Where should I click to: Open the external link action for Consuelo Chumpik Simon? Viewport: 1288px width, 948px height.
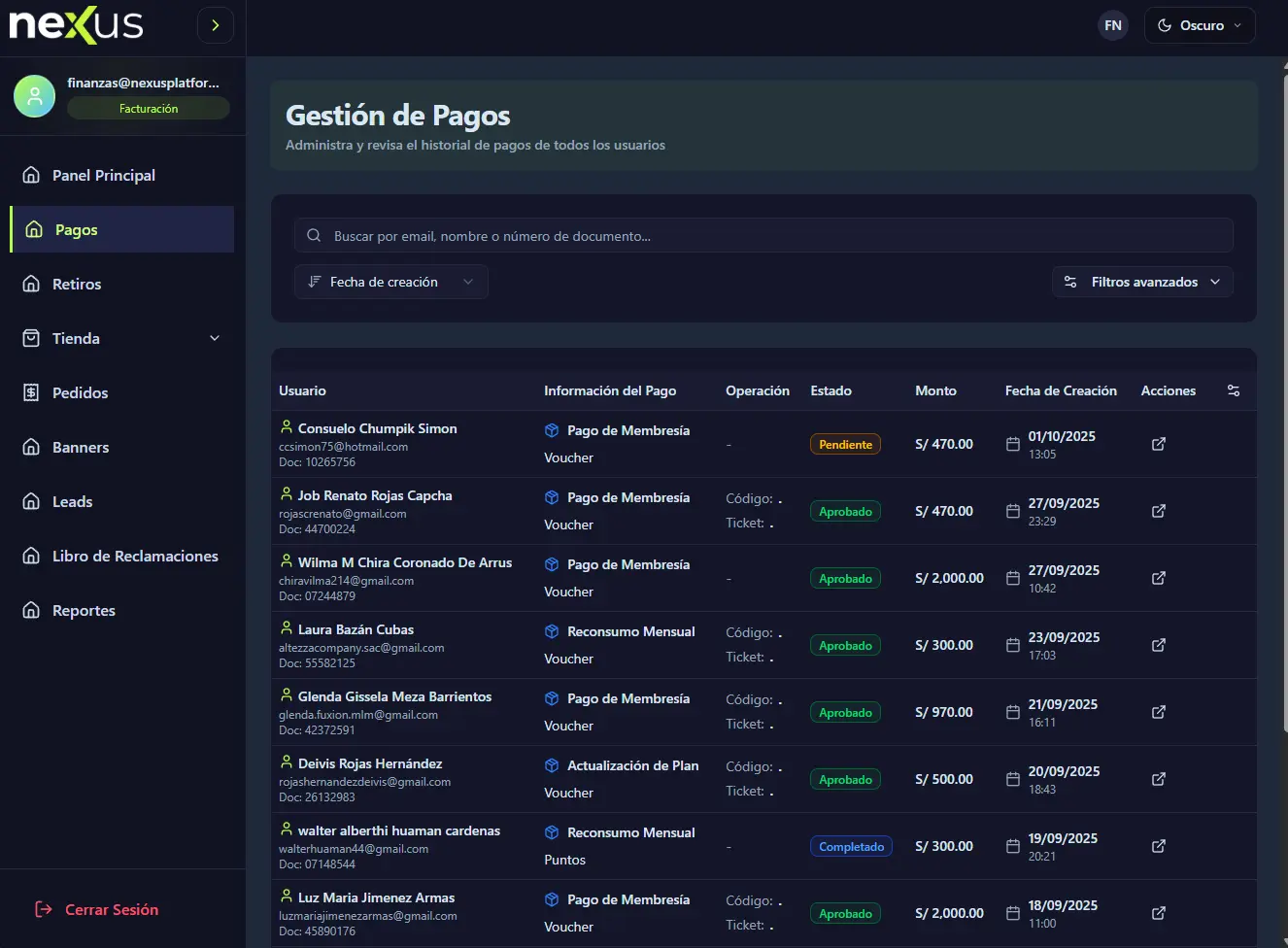[1158, 443]
